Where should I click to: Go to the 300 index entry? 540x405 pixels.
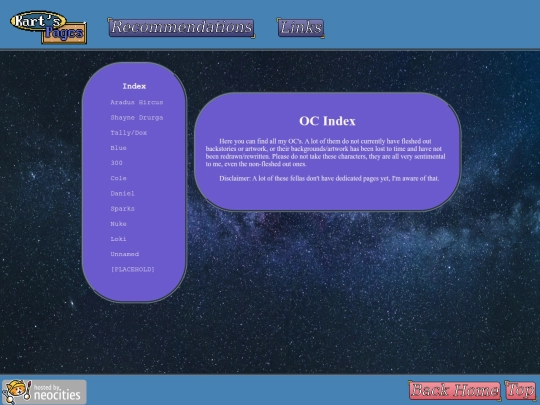(116, 163)
